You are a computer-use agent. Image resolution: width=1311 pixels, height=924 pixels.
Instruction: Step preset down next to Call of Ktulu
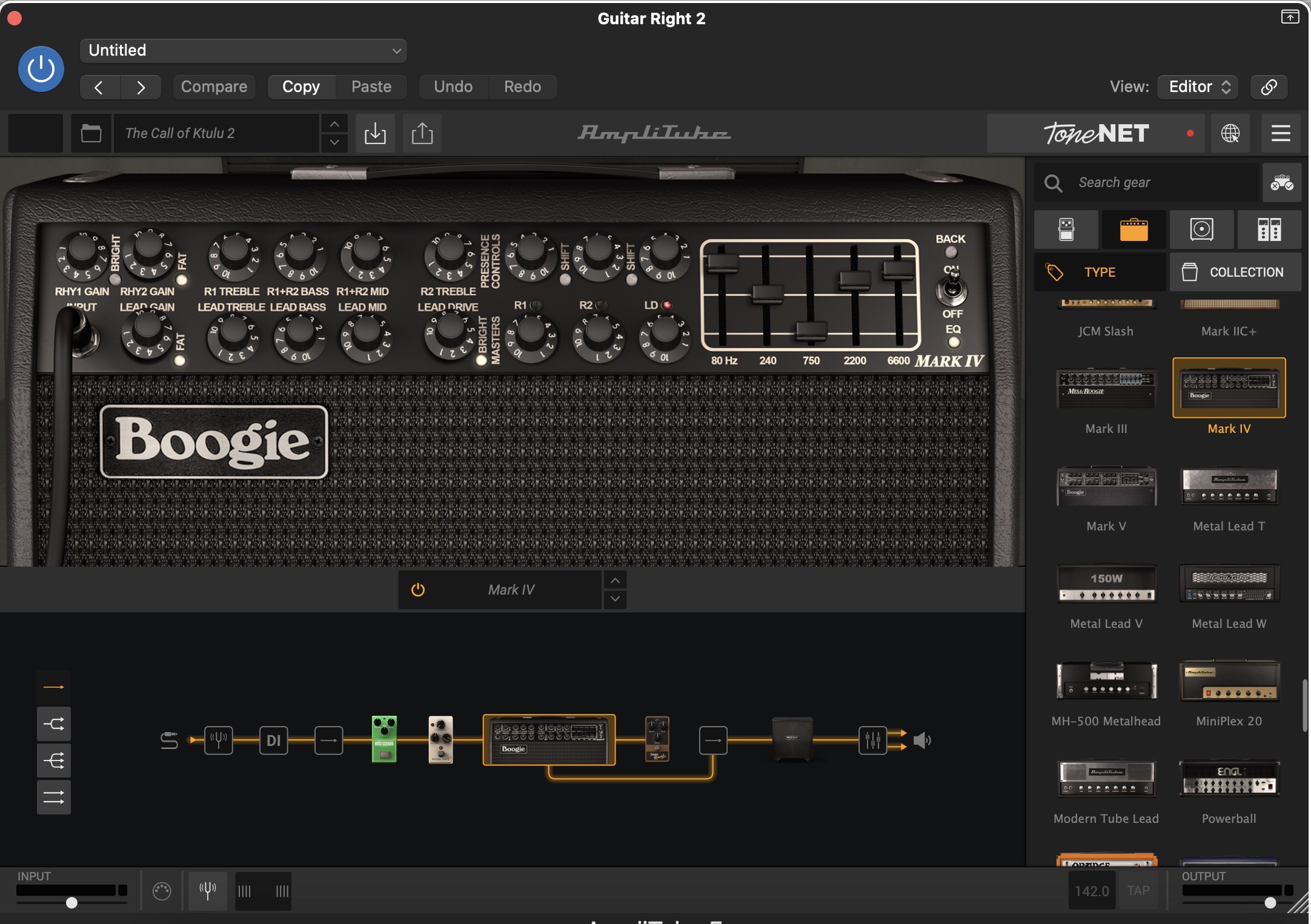coord(334,143)
